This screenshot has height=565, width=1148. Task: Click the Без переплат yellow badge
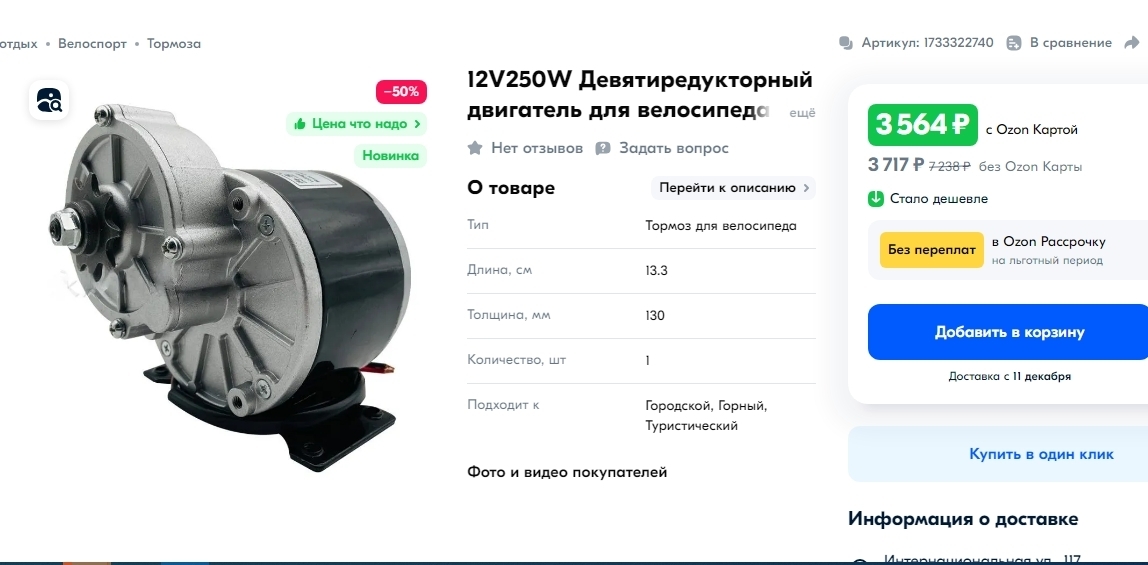(x=931, y=250)
